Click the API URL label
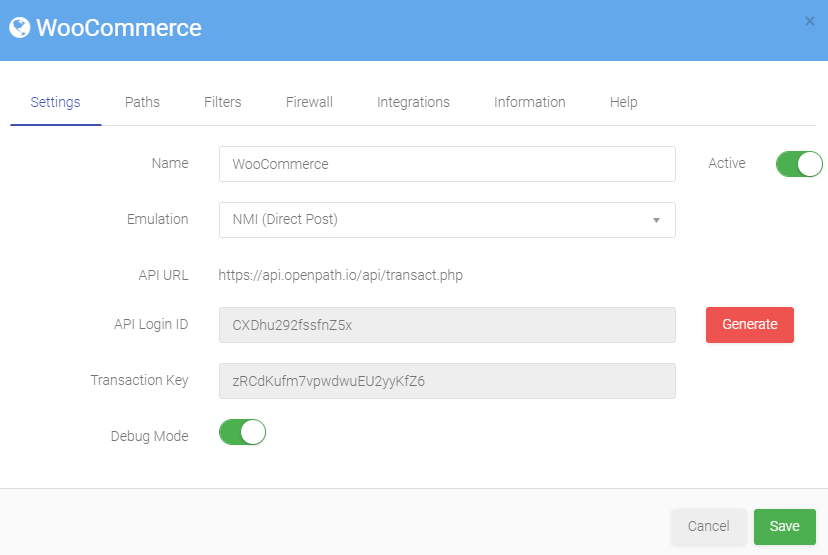This screenshot has width=828, height=555. pyautogui.click(x=163, y=275)
